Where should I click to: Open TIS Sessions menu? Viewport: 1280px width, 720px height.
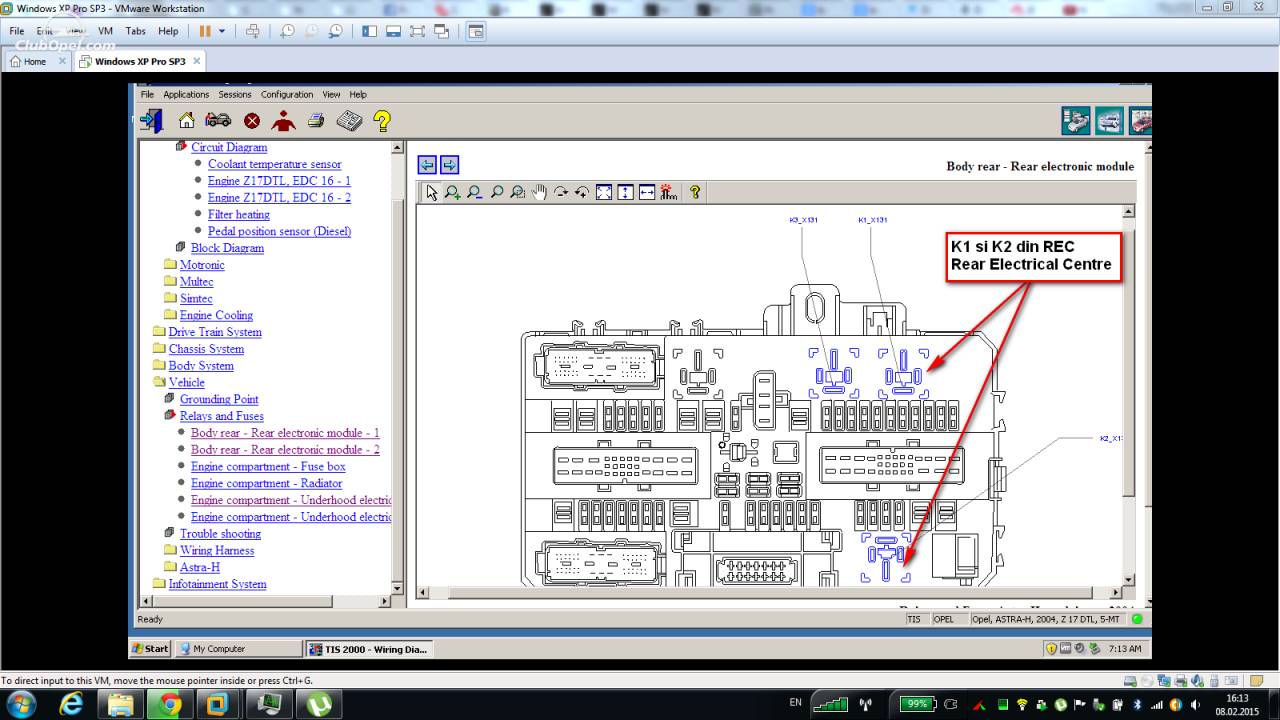coord(235,94)
